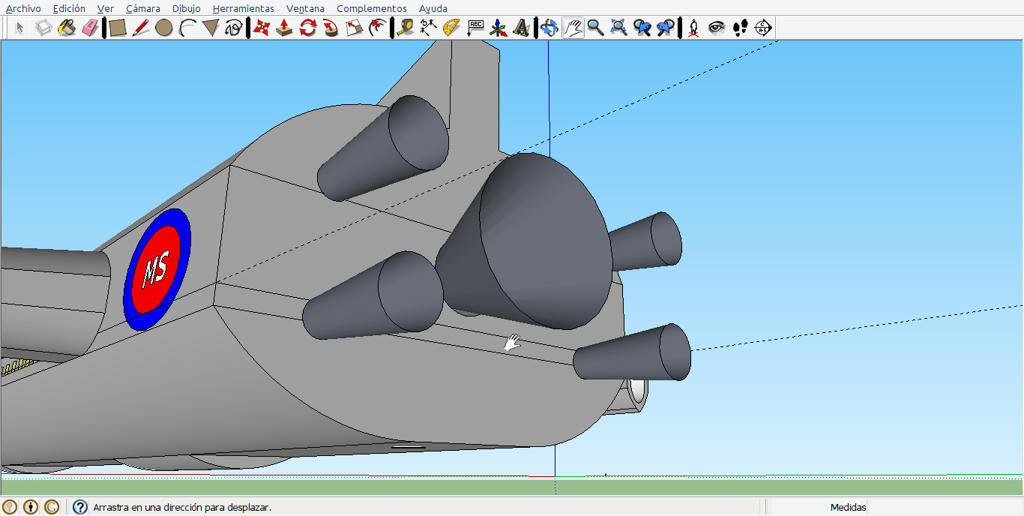Select the Push/Pull tool
Screen dimensions: 1024x516
click(284, 27)
